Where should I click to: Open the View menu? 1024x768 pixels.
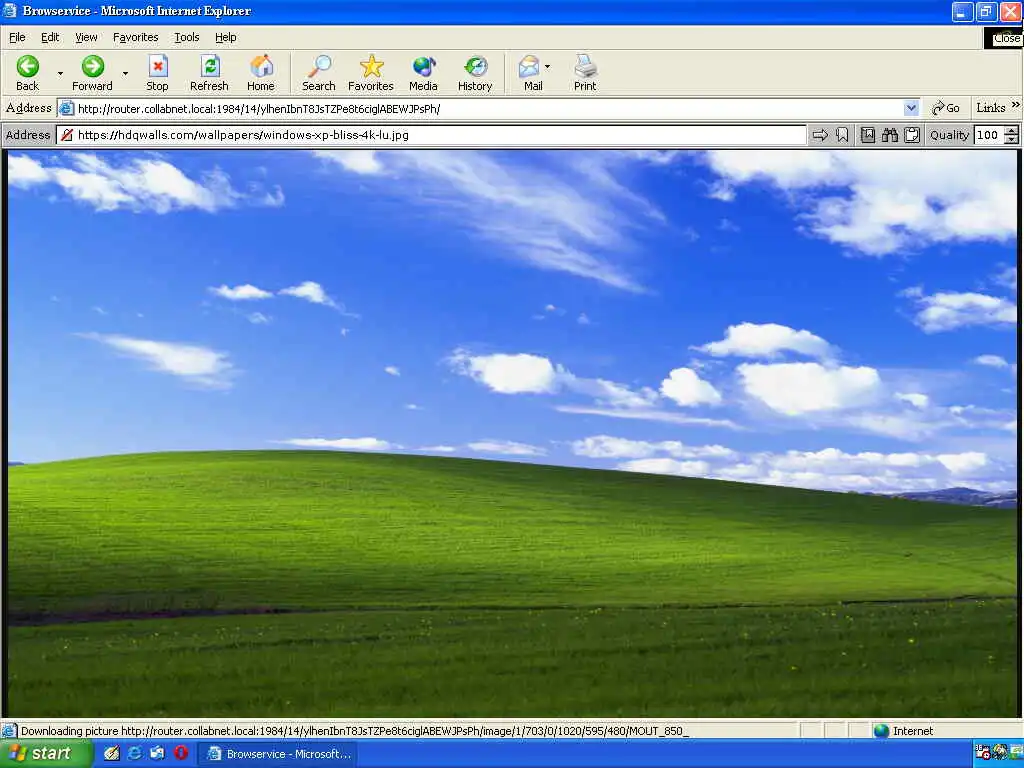point(86,37)
